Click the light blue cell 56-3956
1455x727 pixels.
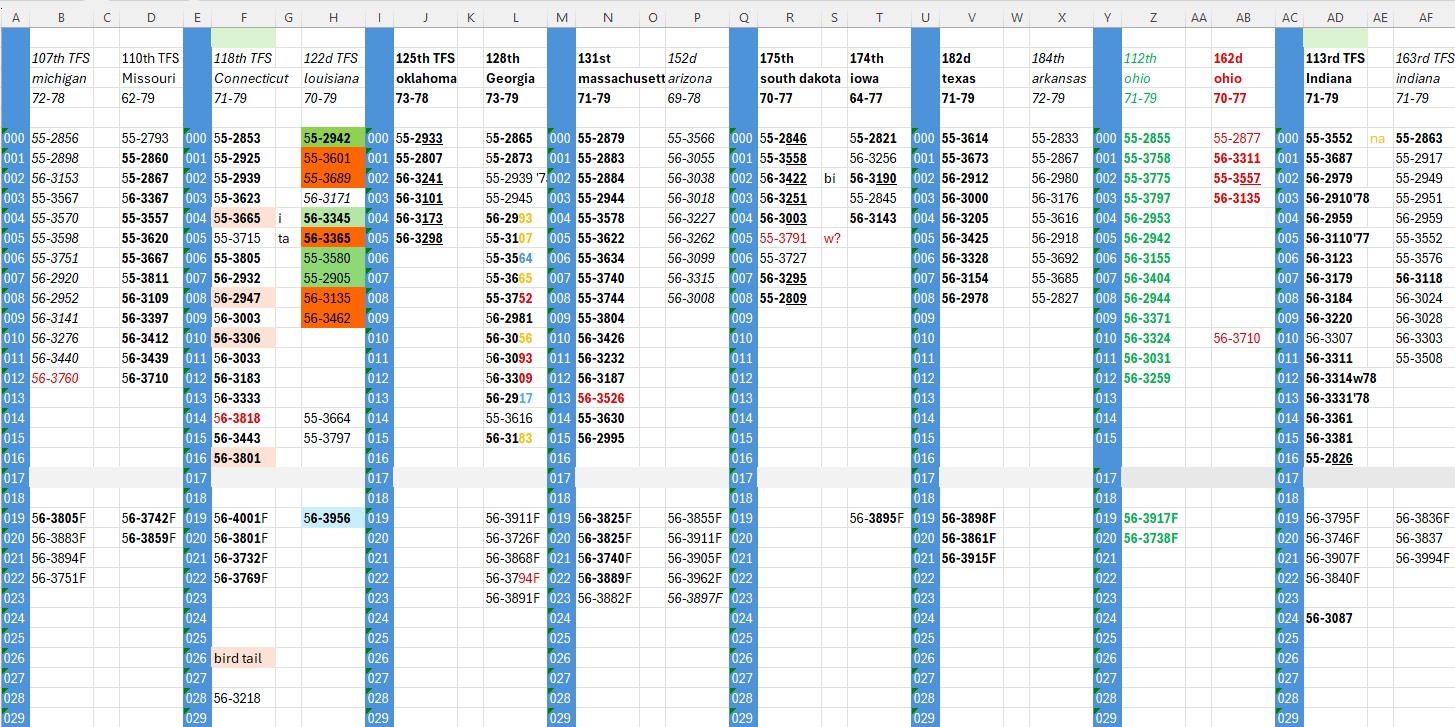click(x=333, y=518)
